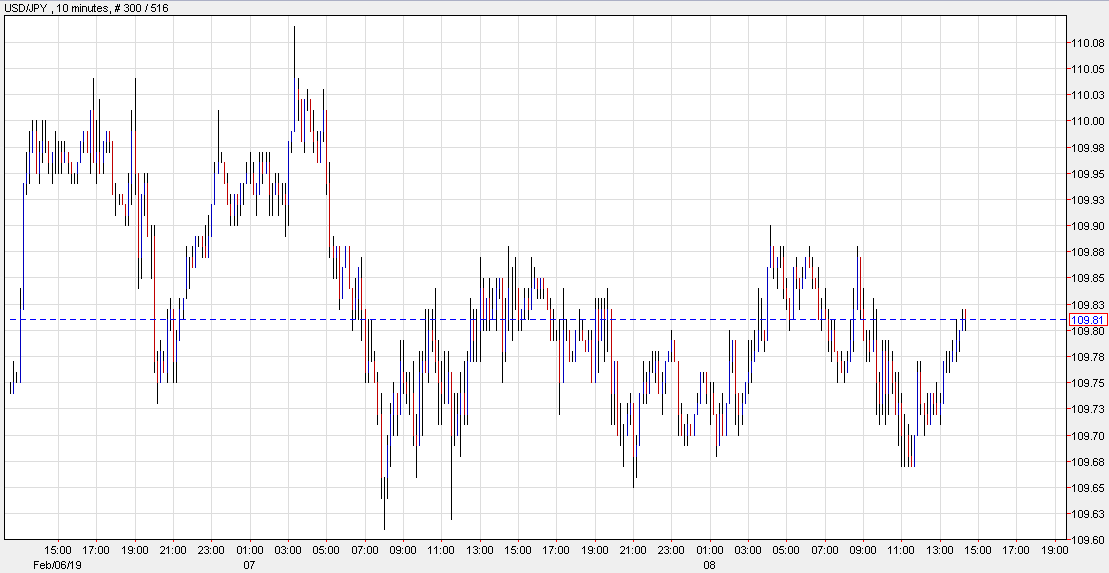Click the 03:00 time label on day 07
Viewport: 1109px width, 573px height.
[288, 550]
